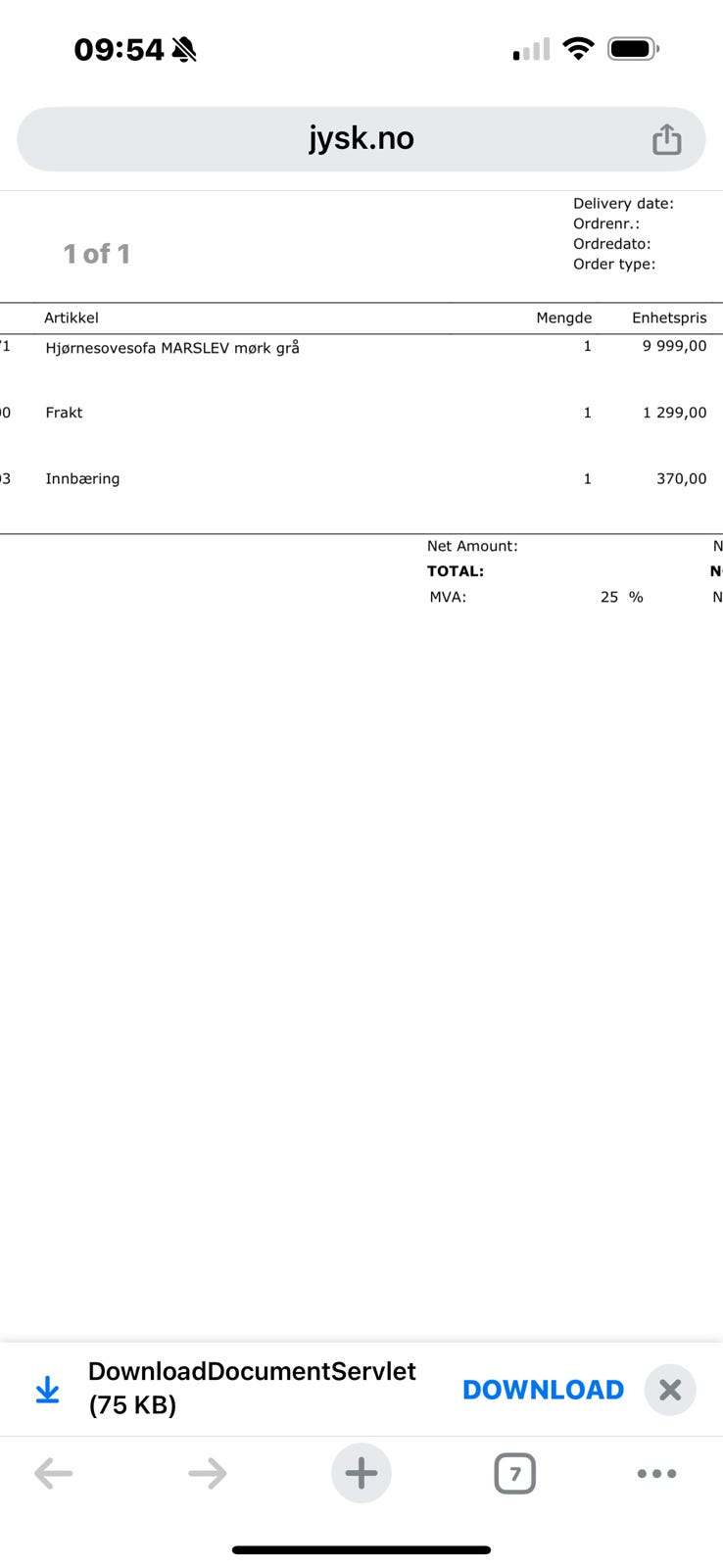The width and height of the screenshot is (723, 1568).
Task: Tap the 09:54 clock in status bar
Action: click(x=119, y=49)
